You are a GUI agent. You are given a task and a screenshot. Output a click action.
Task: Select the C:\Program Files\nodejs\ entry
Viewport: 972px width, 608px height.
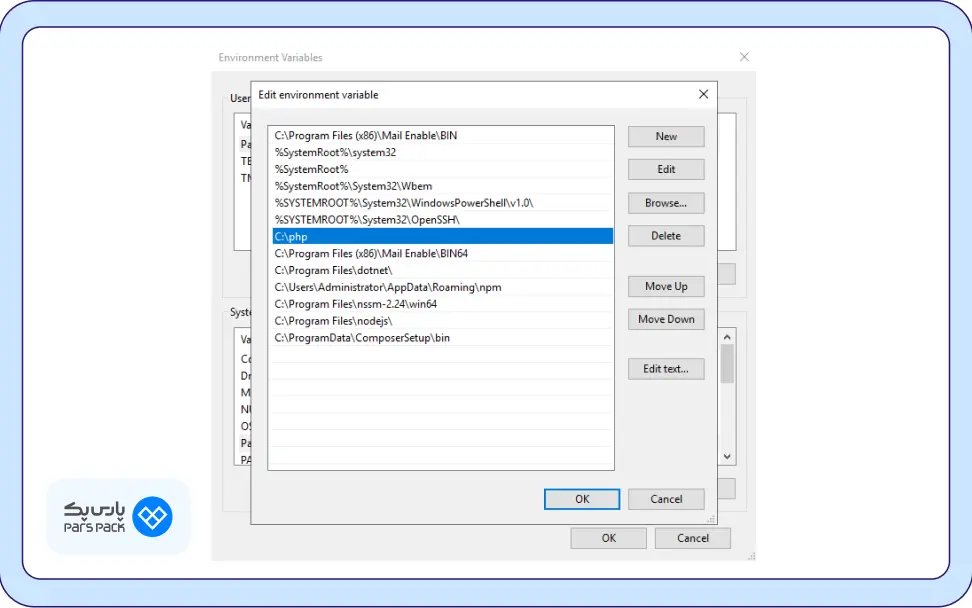click(x=440, y=321)
